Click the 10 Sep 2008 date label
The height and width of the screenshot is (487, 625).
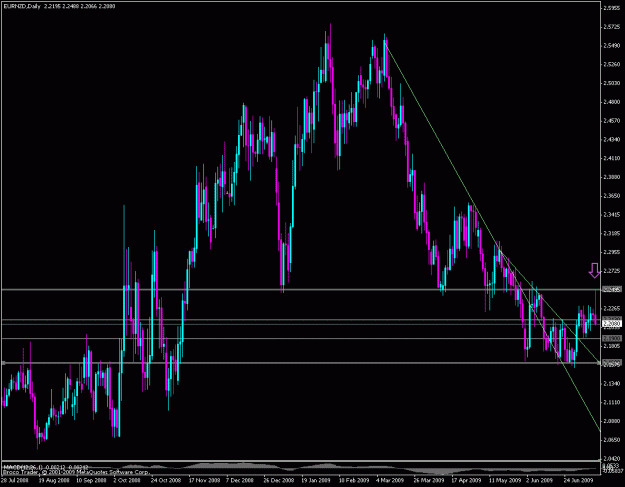click(91, 481)
